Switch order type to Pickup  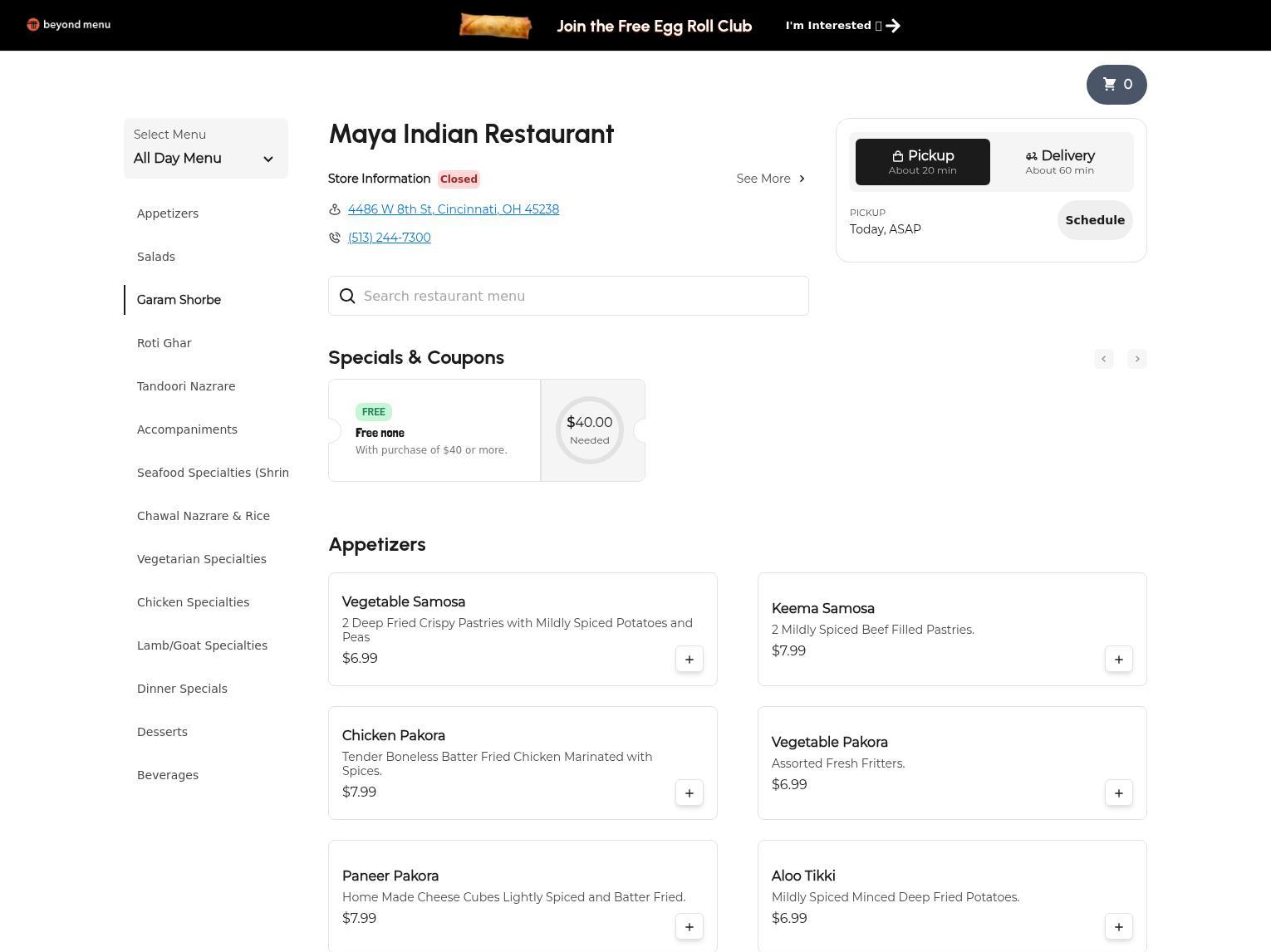pyautogui.click(x=922, y=162)
